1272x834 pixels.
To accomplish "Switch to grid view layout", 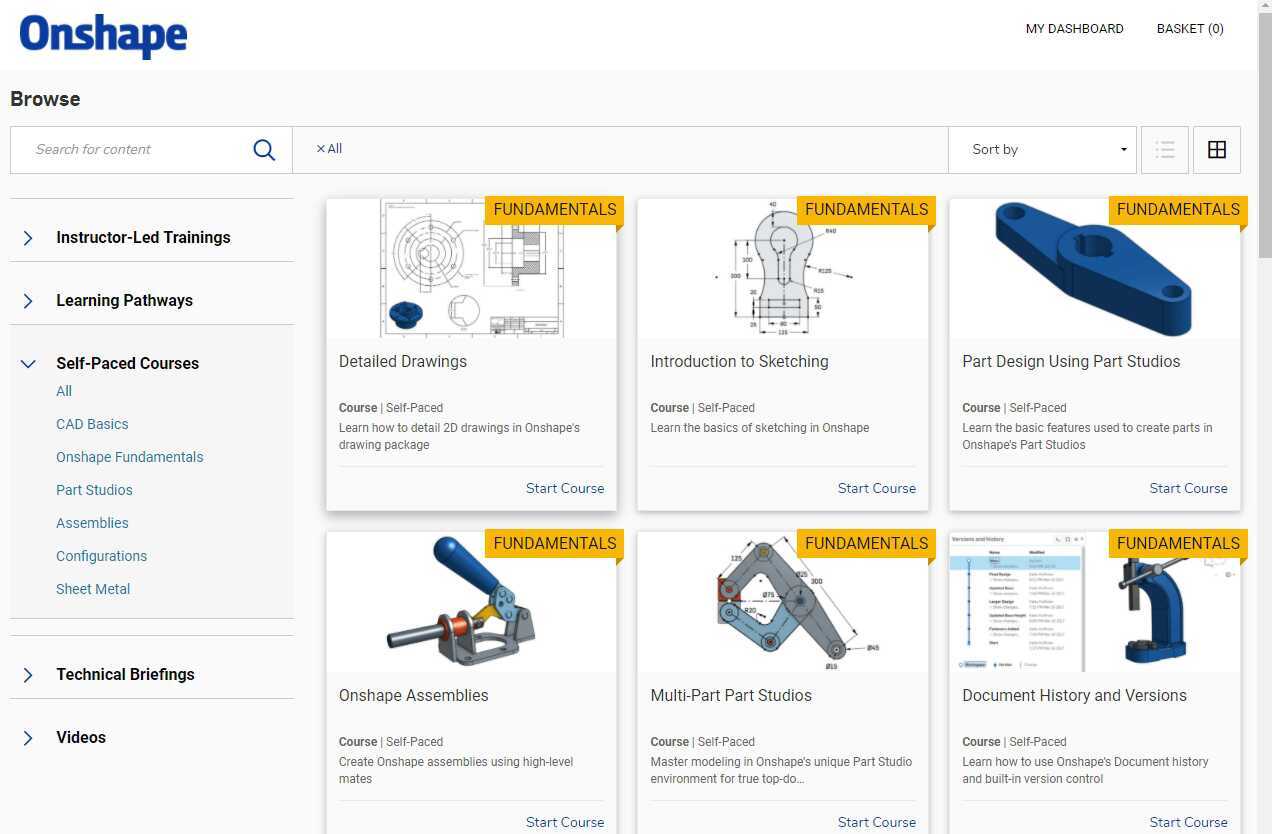I will click(1217, 149).
